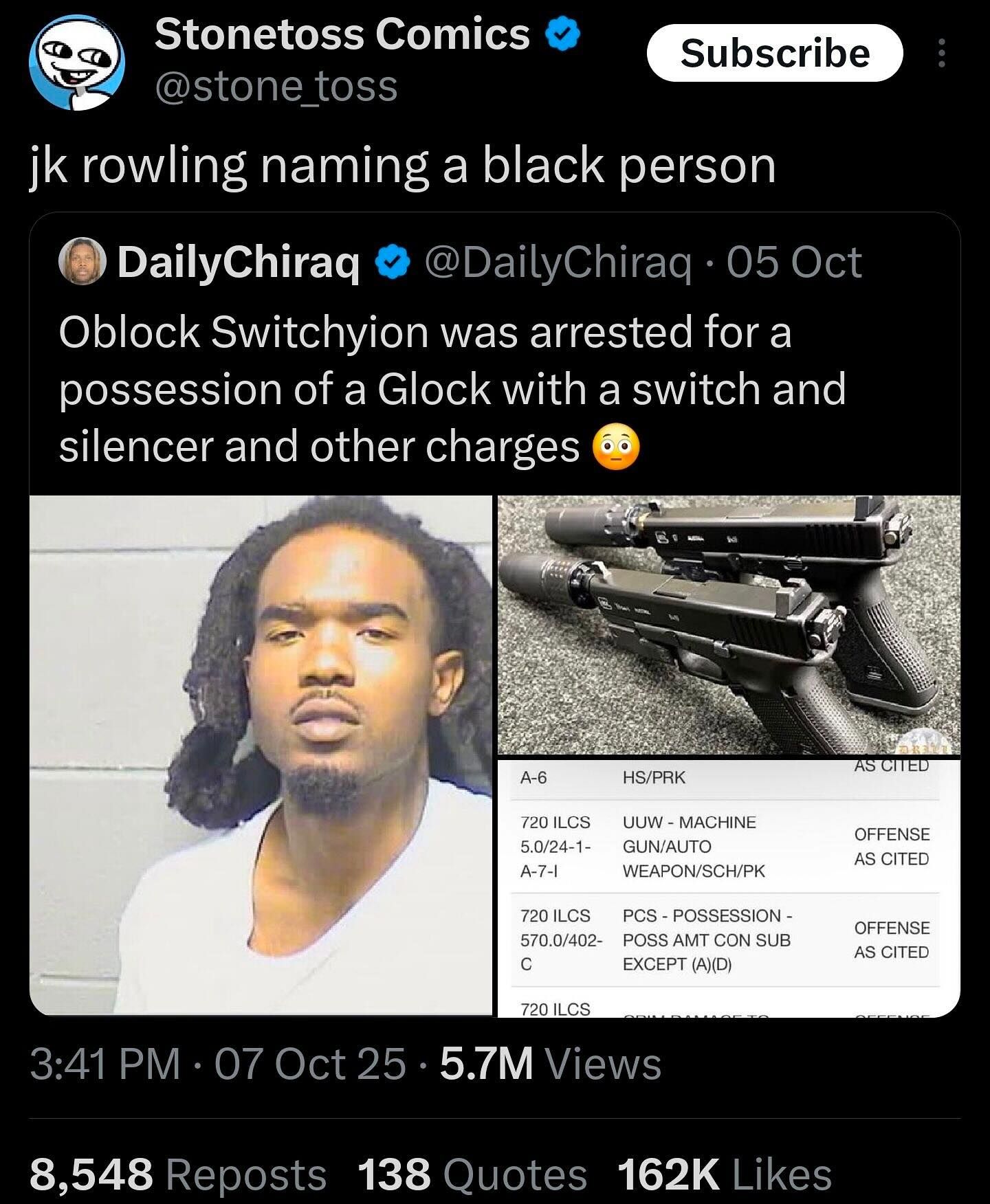The image size is (990, 1204).
Task: Subscribe to Stonetoss Comics
Action: (774, 53)
